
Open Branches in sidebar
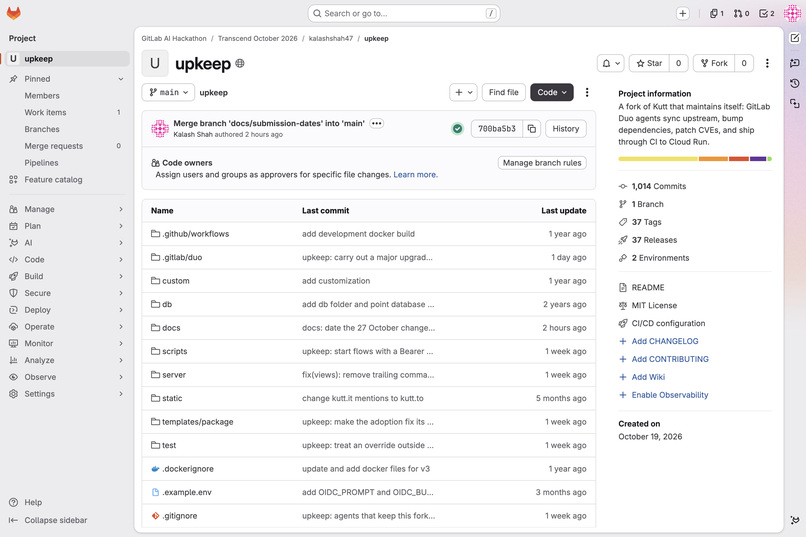(x=67, y=129)
